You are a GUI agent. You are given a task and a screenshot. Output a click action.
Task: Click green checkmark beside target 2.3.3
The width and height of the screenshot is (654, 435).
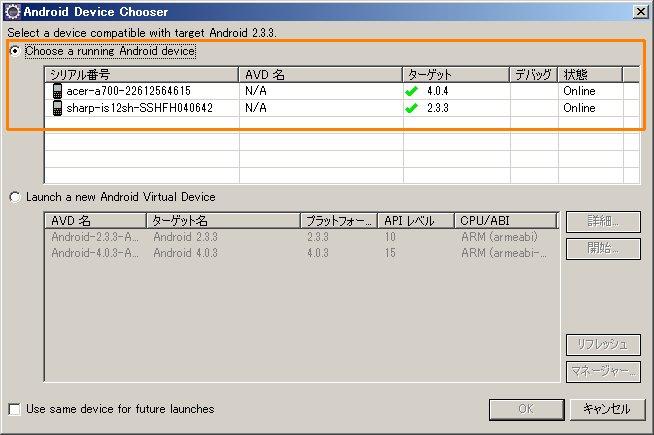coord(411,108)
